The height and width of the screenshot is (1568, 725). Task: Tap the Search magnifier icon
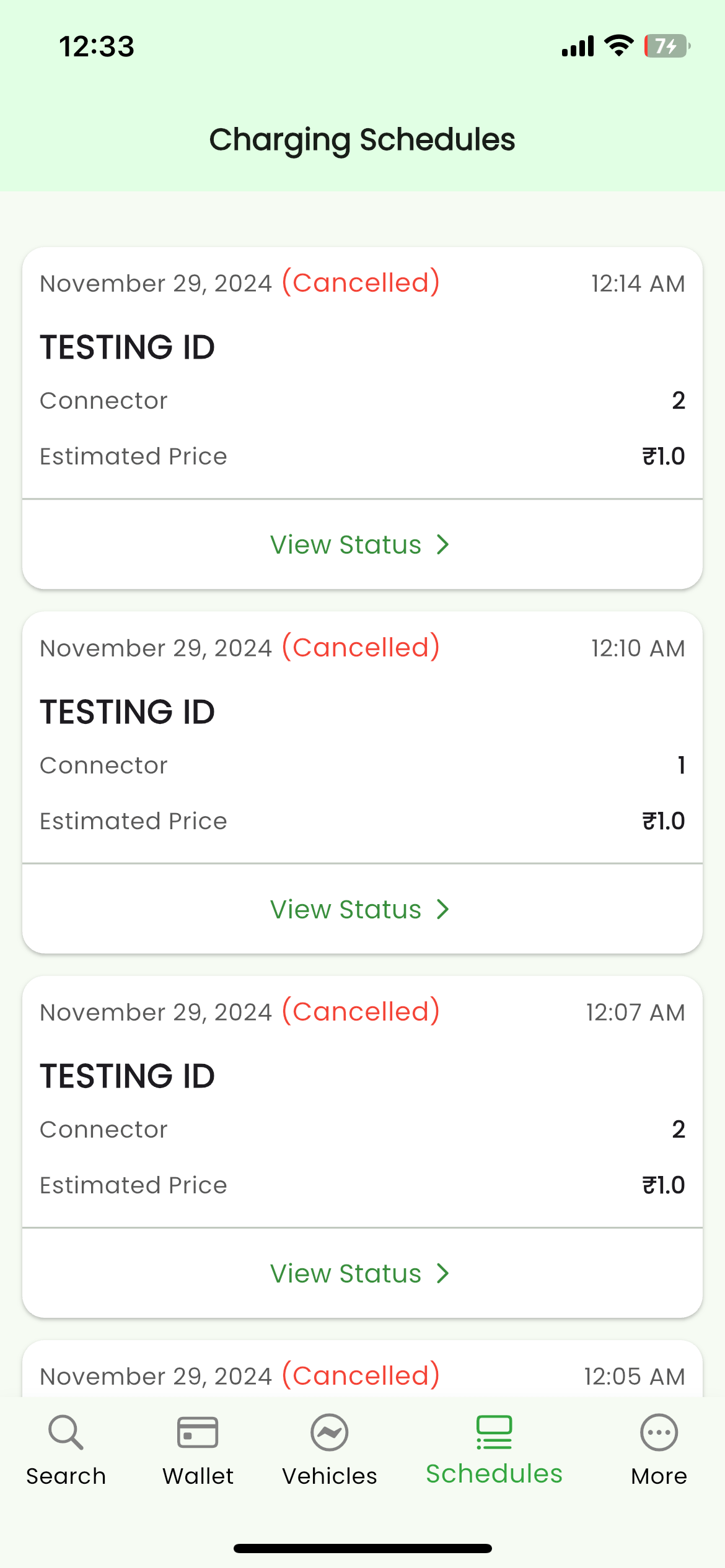pos(66,1432)
